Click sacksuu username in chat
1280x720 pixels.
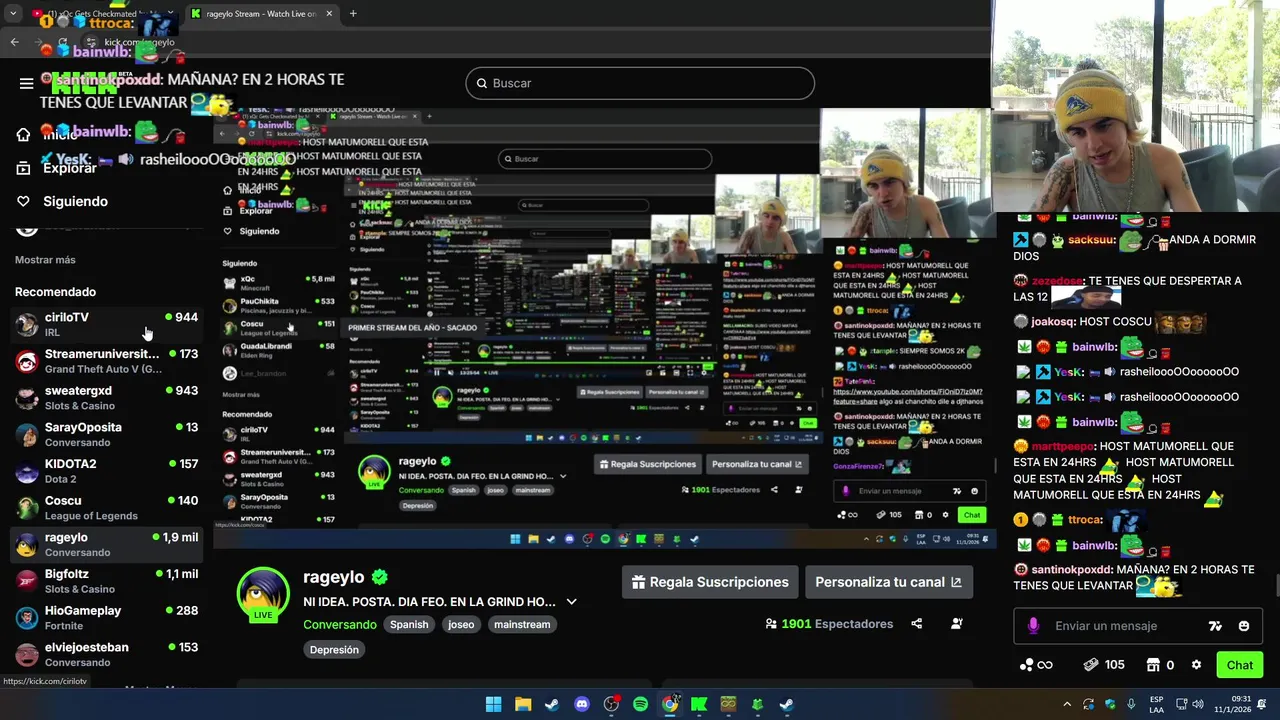pyautogui.click(x=1090, y=240)
